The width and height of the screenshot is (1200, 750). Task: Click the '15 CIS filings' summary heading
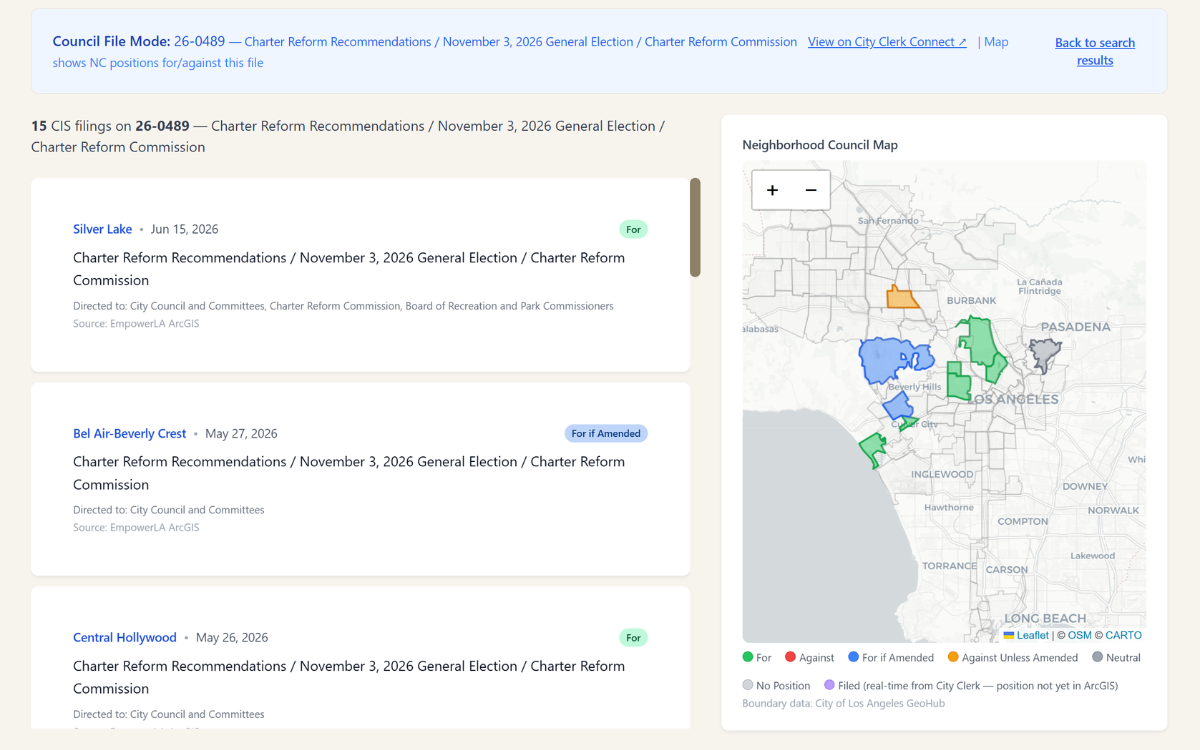click(x=348, y=136)
